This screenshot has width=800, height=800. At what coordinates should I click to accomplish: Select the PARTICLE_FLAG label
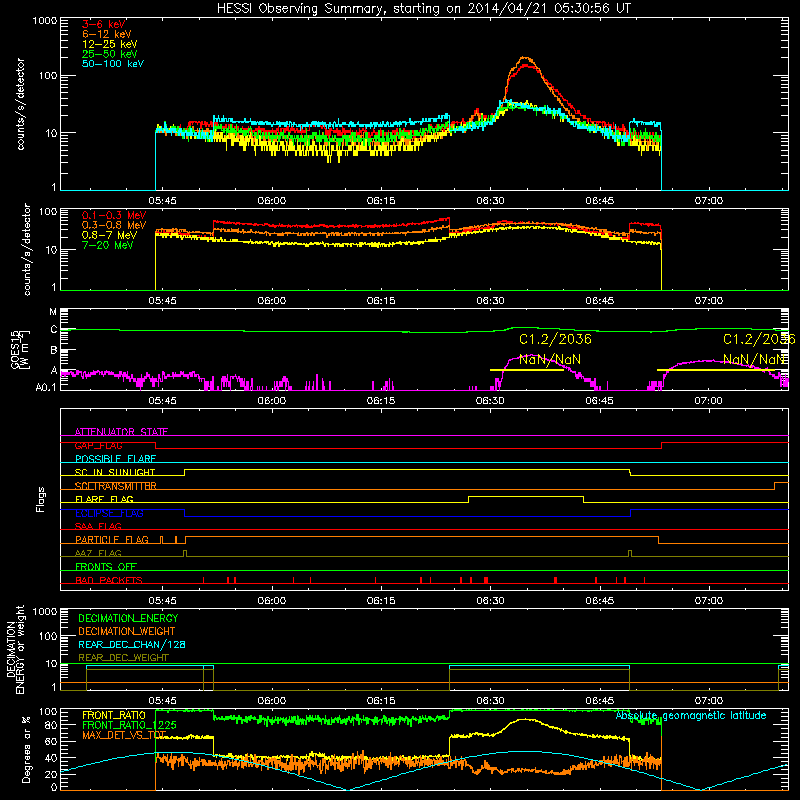click(112, 540)
